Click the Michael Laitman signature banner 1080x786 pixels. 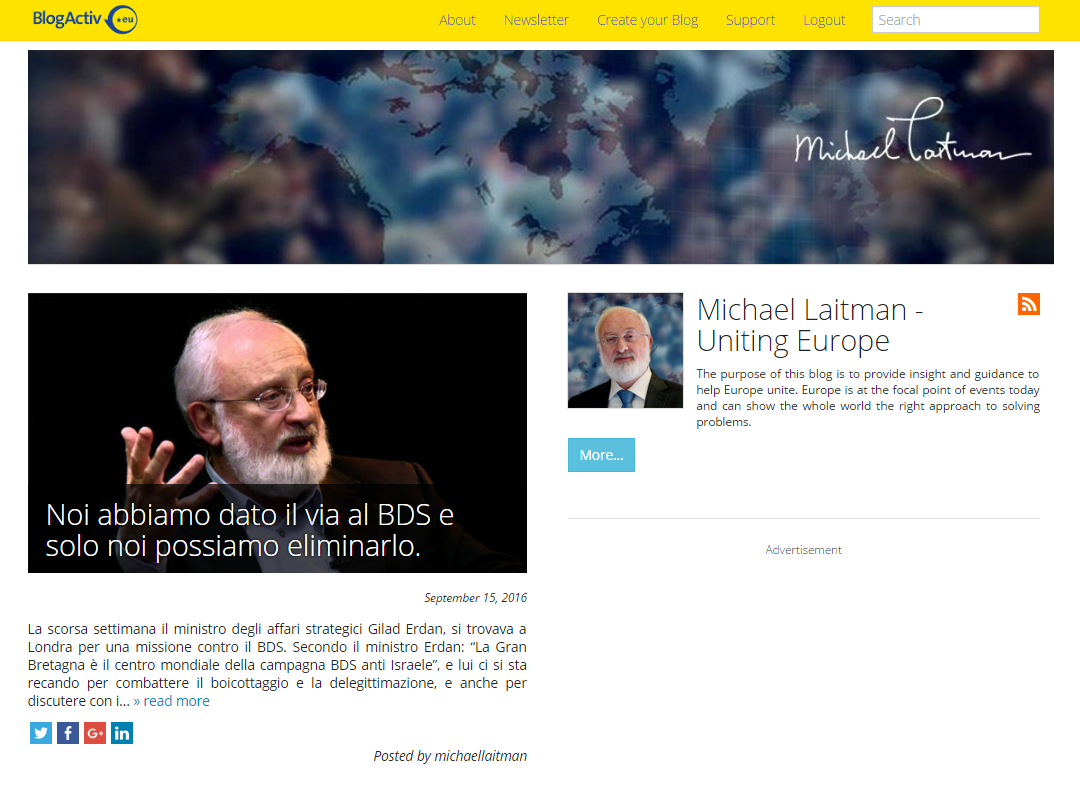541,157
